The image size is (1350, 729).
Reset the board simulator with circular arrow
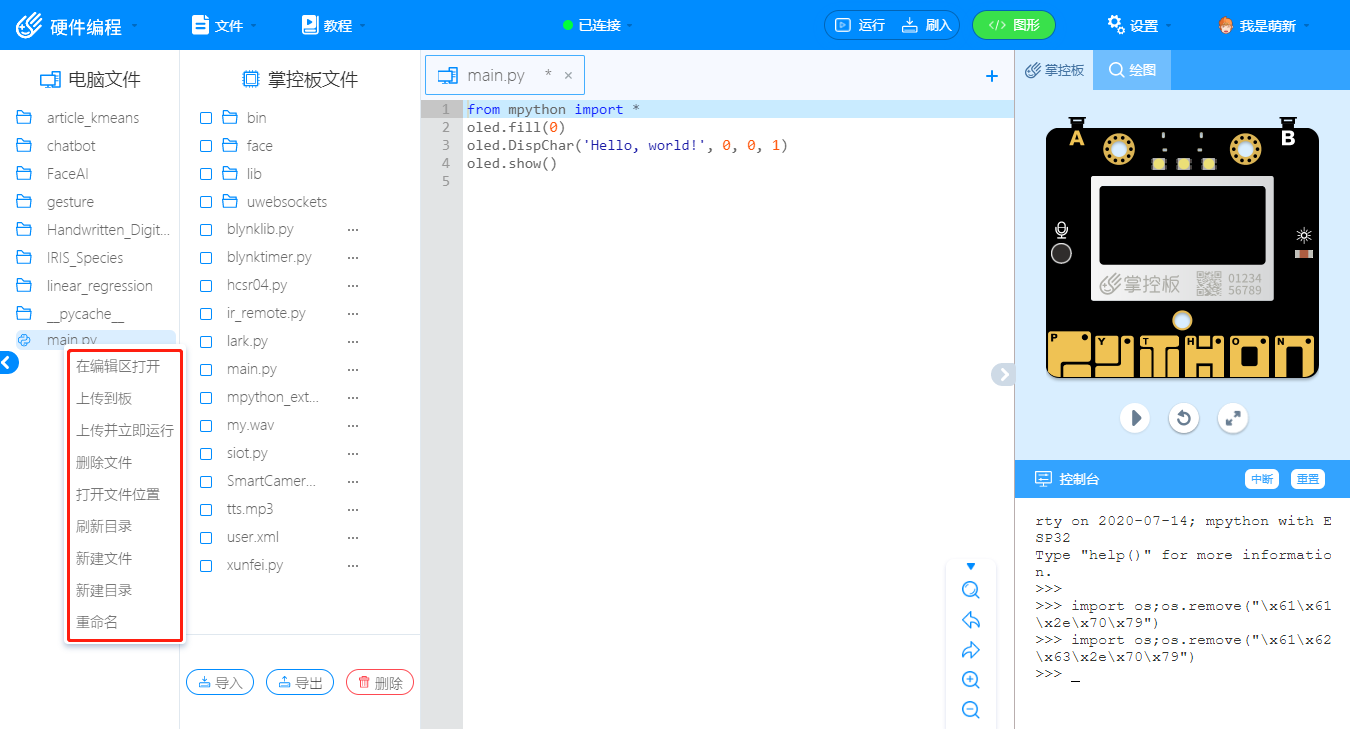1184,417
